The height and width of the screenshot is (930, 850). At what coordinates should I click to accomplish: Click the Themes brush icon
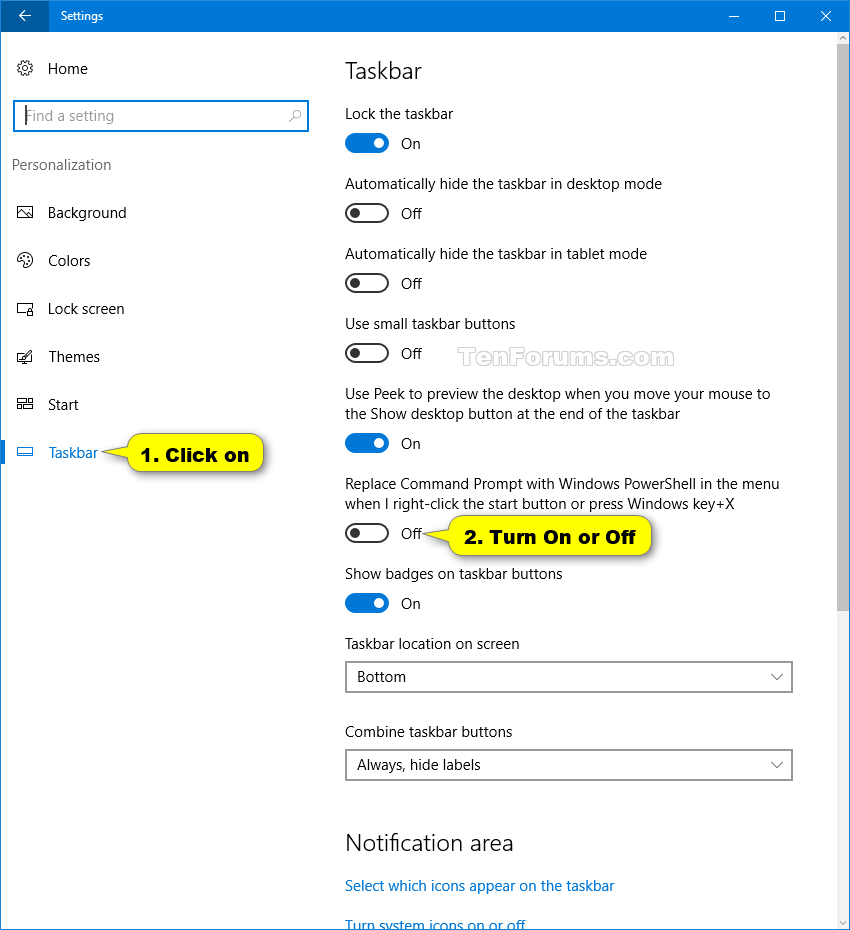(x=25, y=356)
